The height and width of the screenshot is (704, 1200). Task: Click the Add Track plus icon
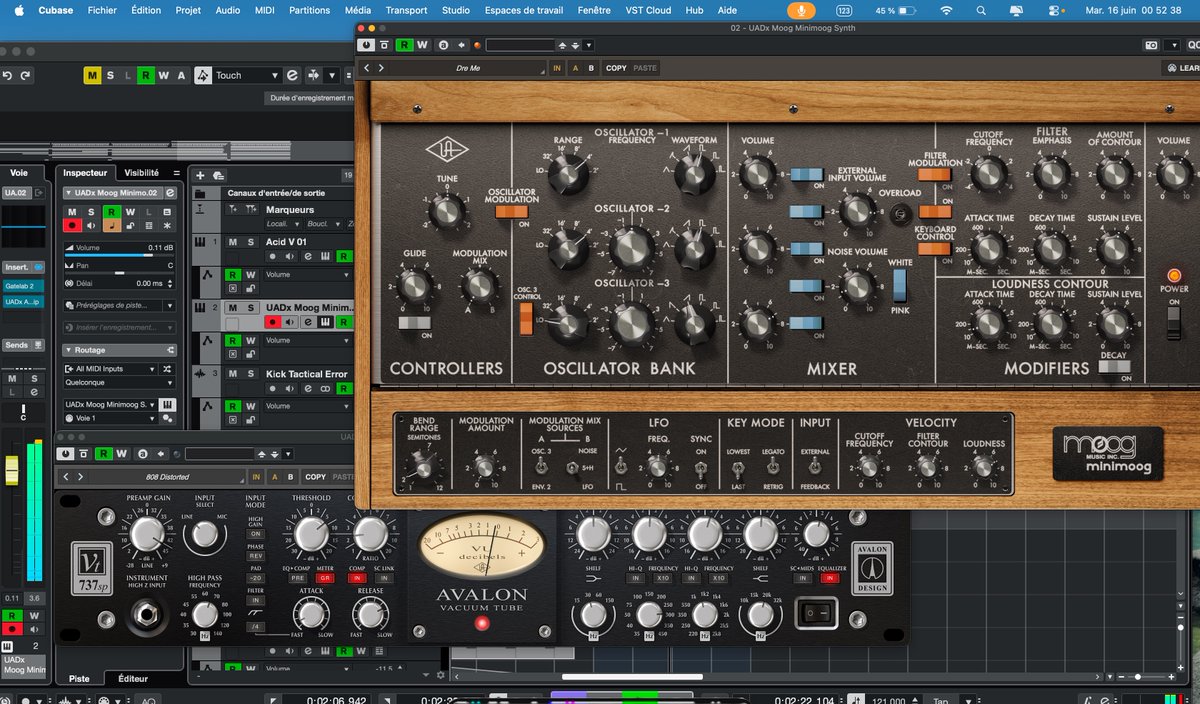coord(200,175)
